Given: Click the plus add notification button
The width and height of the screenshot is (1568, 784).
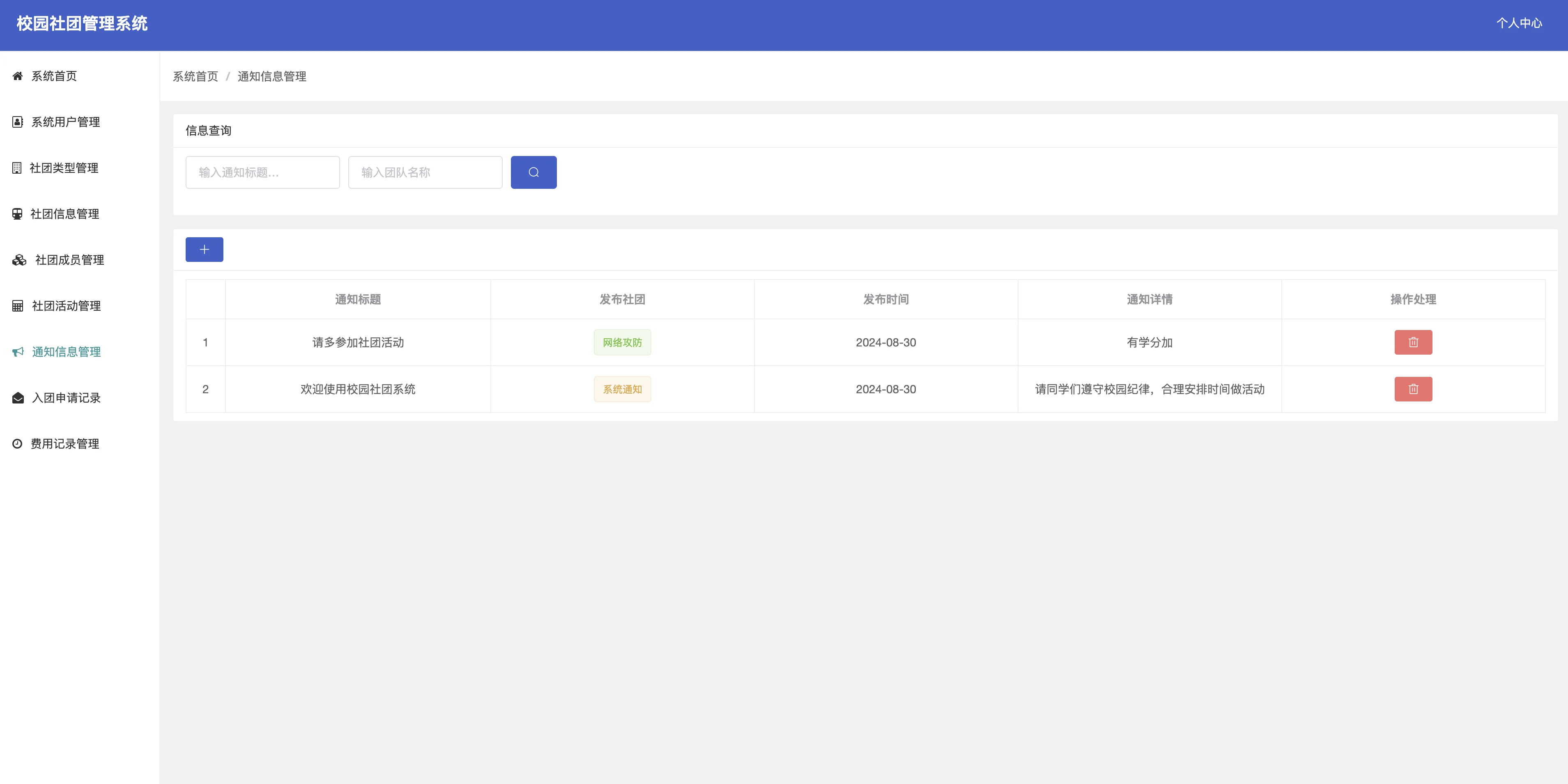Looking at the screenshot, I should 204,250.
